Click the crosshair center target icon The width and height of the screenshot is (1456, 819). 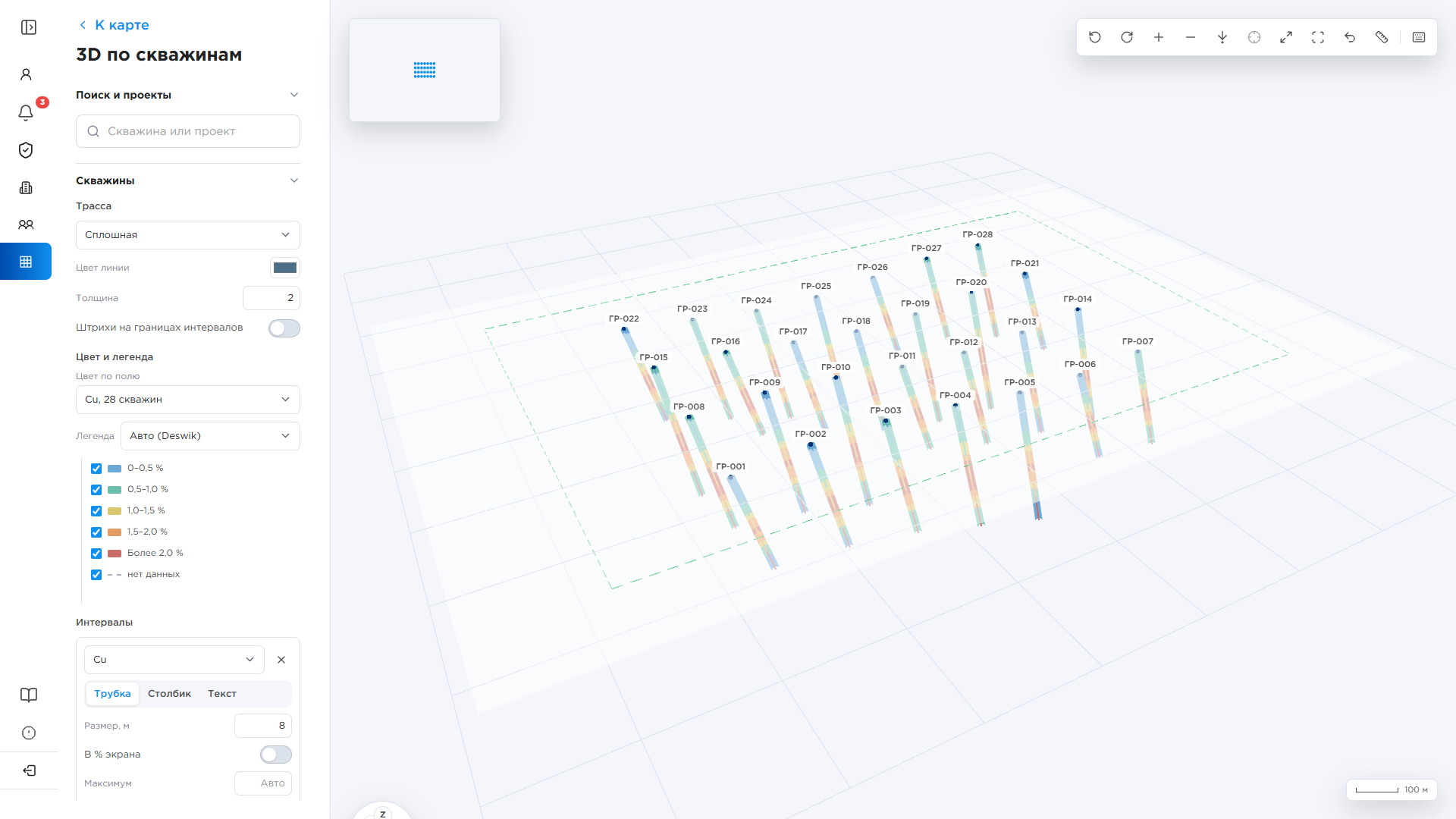1254,37
